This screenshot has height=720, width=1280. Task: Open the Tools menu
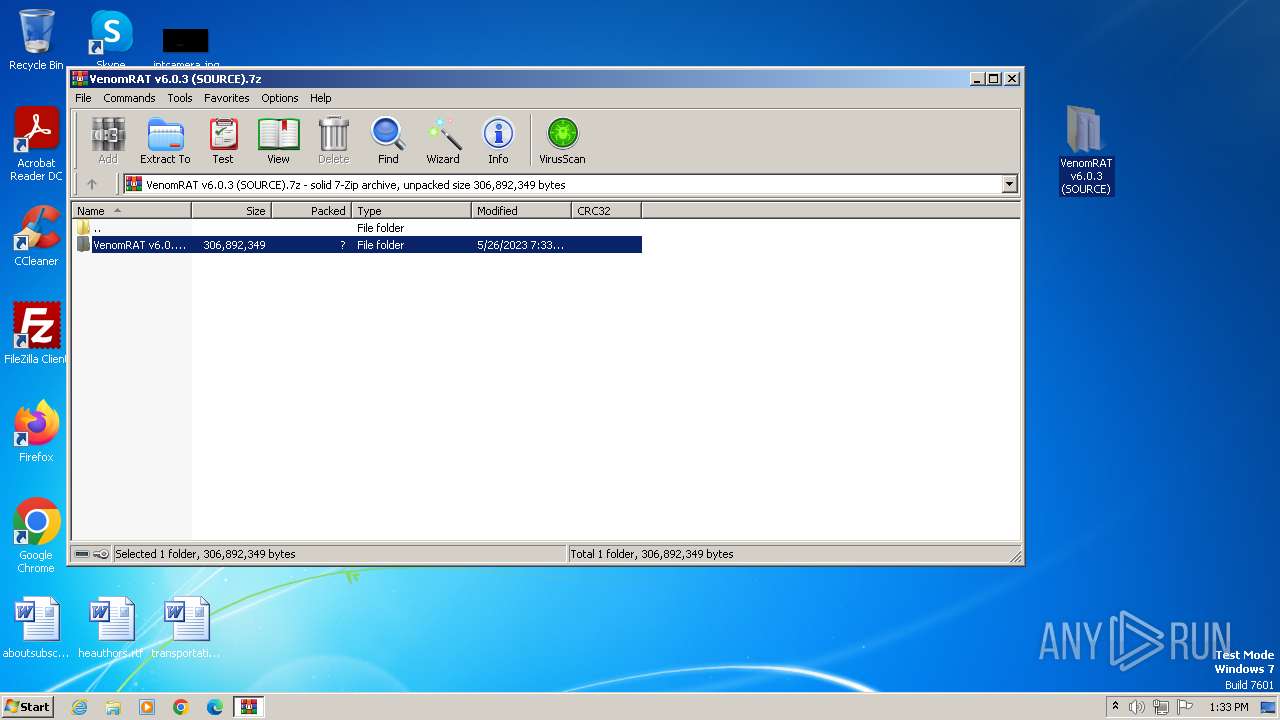[180, 98]
